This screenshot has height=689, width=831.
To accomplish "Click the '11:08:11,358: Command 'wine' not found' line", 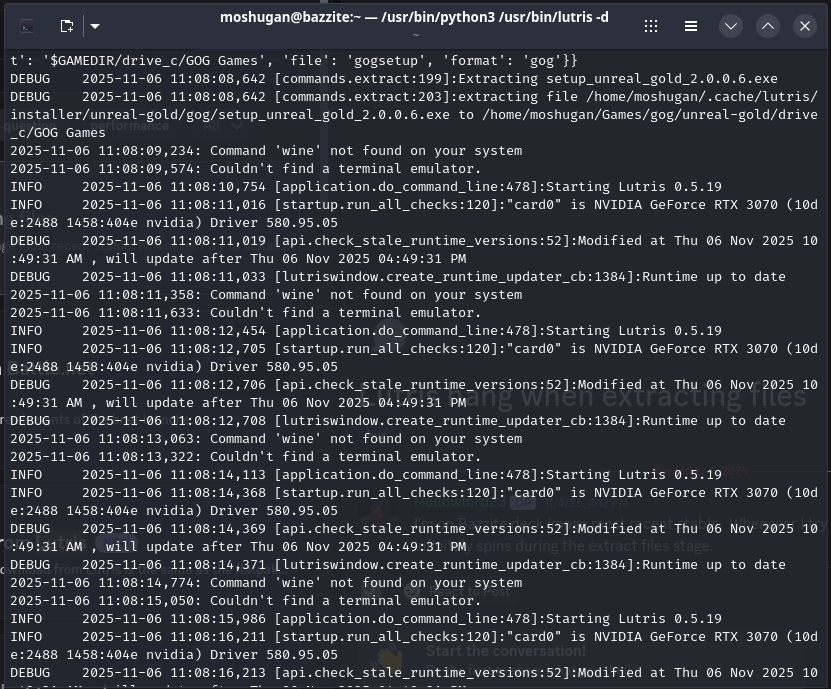I will 266,295.
